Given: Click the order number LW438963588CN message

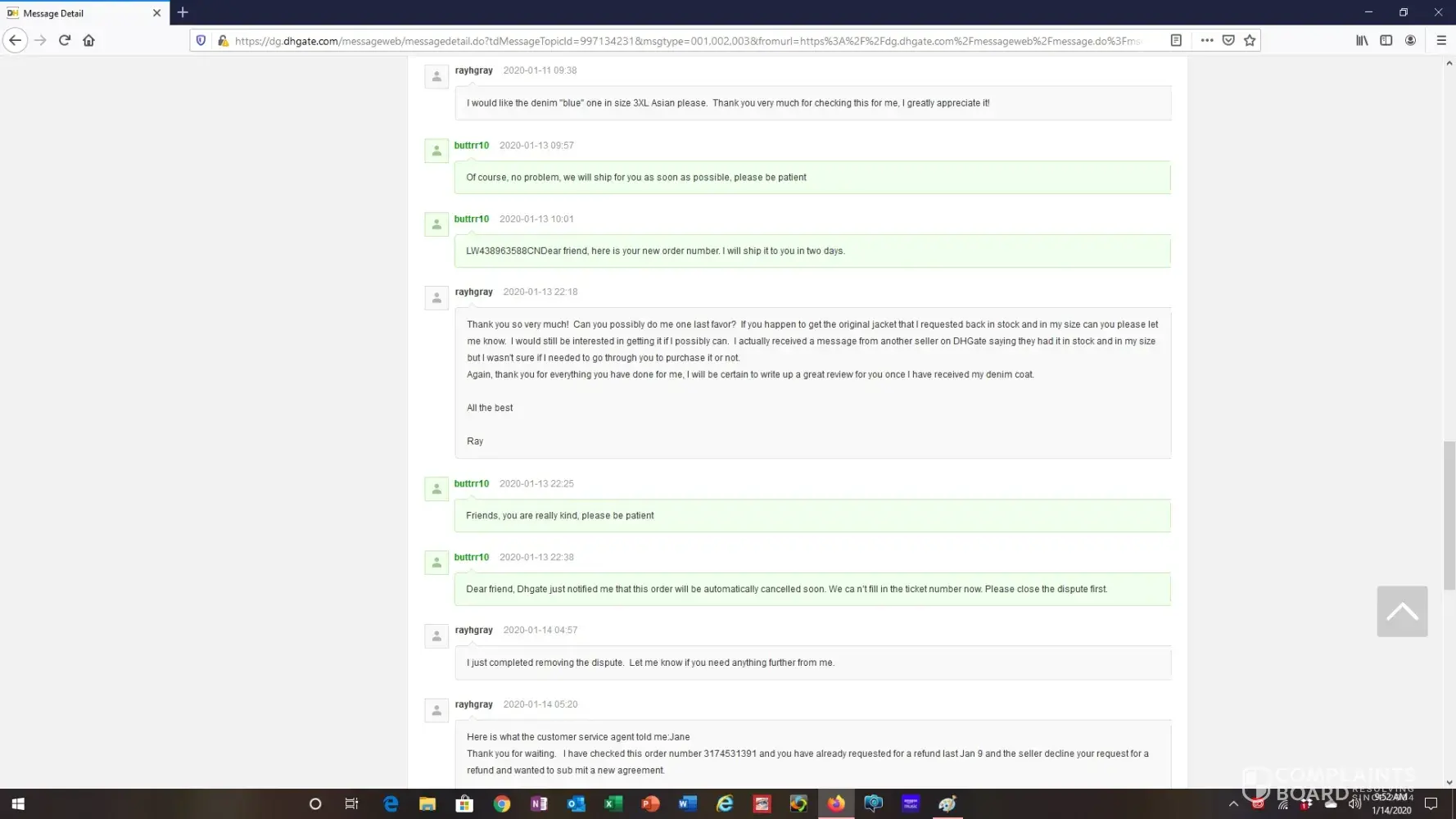Looking at the screenshot, I should point(812,251).
